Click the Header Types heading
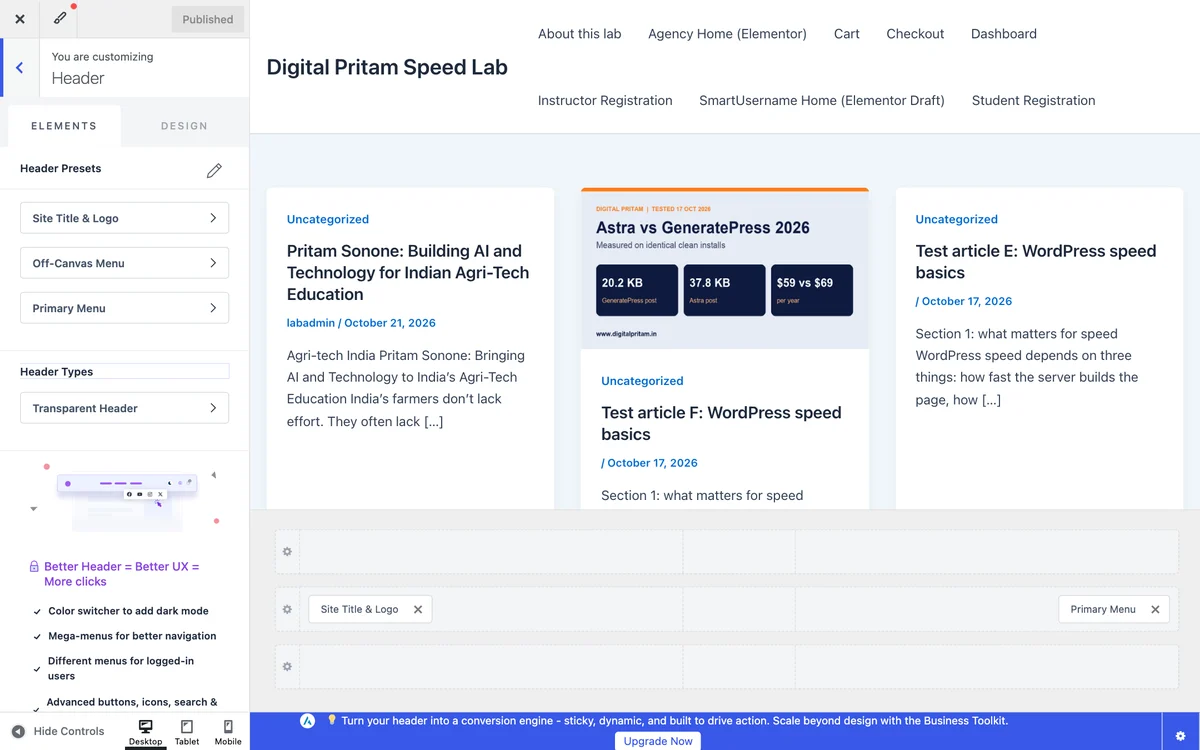Screen dimensions: 1200x750 point(57,372)
